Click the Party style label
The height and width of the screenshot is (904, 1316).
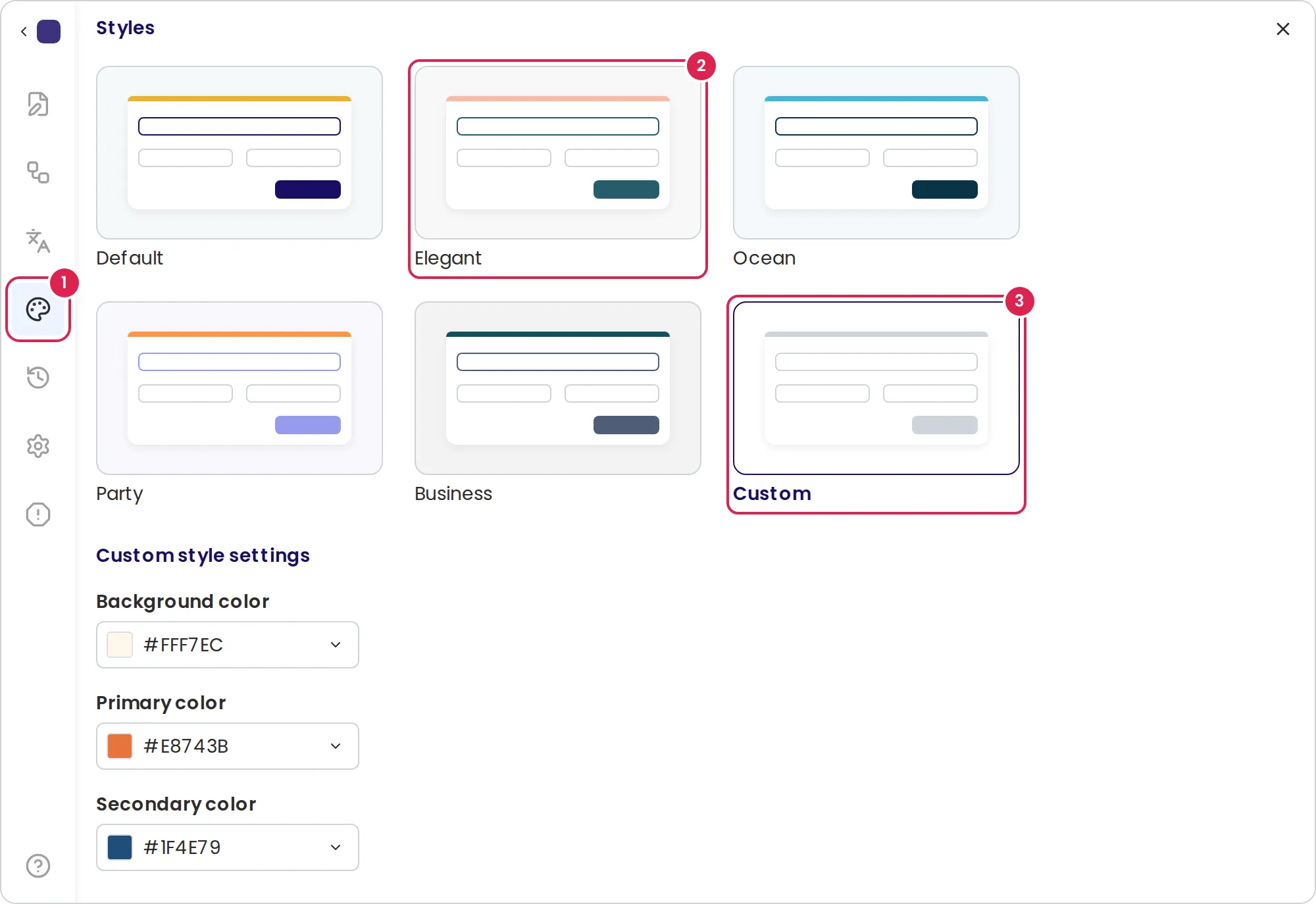120,493
